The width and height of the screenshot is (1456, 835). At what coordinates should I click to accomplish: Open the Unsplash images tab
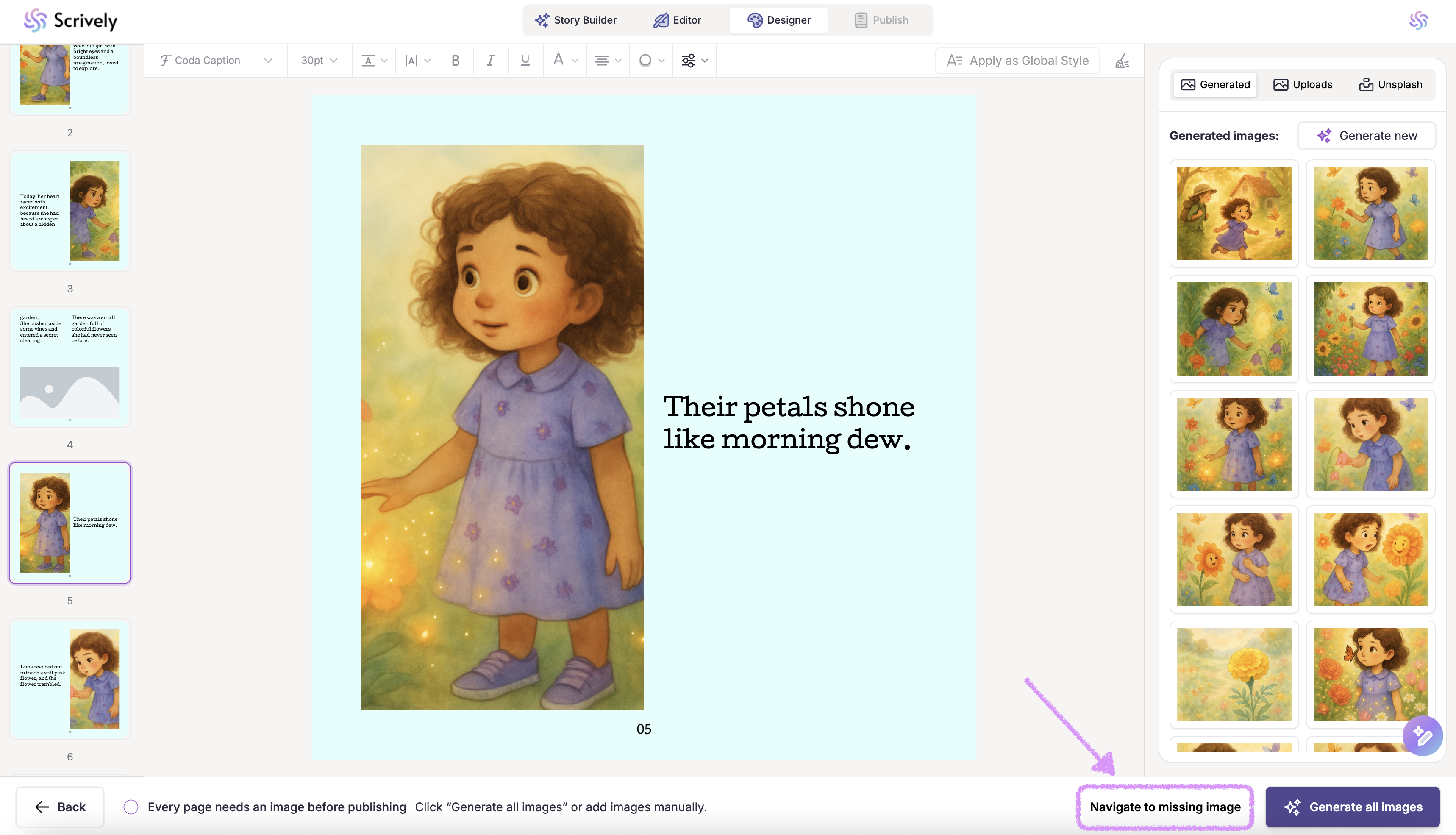[x=1390, y=84]
